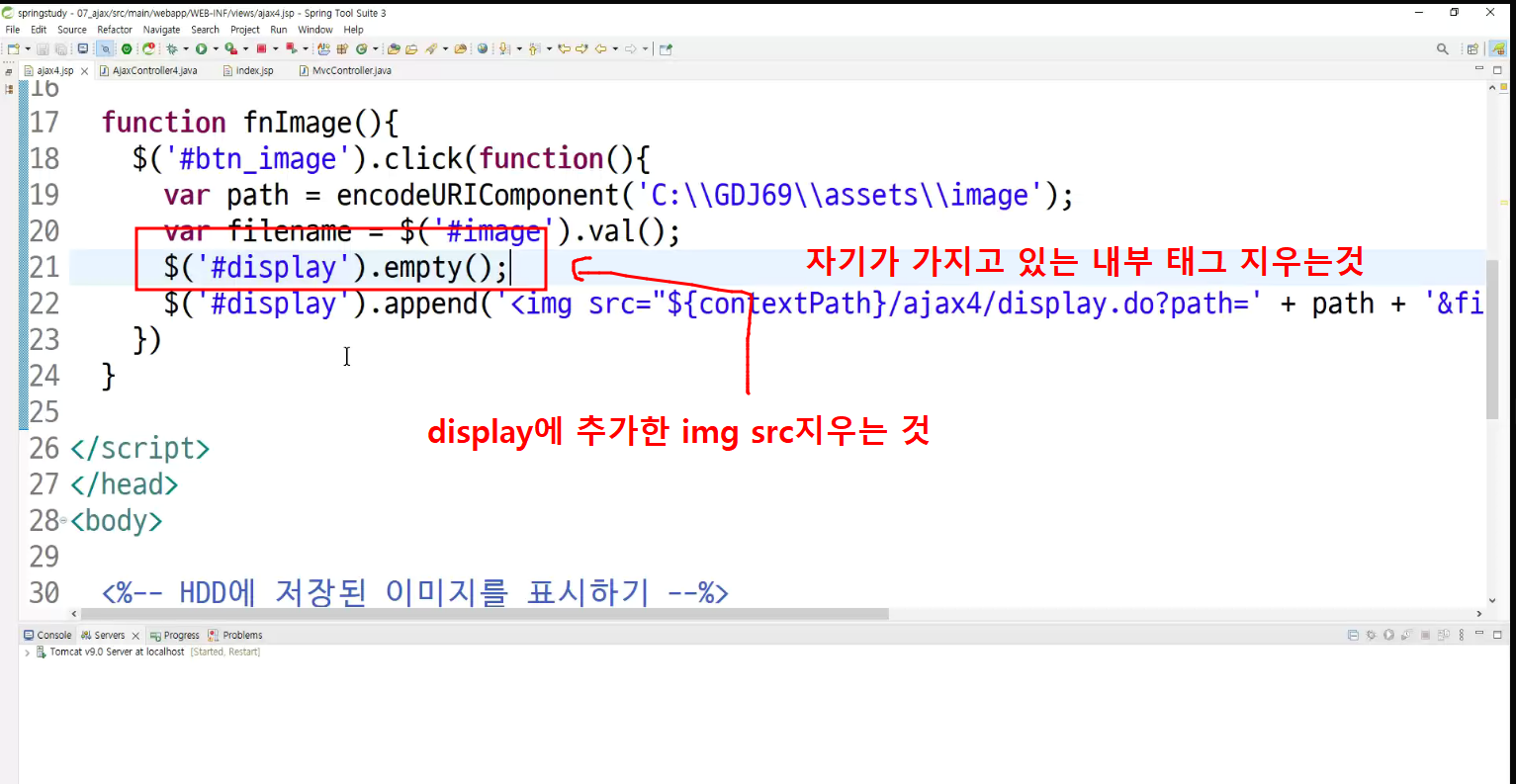
Task: Click the toolbar search magnifier icon
Action: (x=1443, y=48)
